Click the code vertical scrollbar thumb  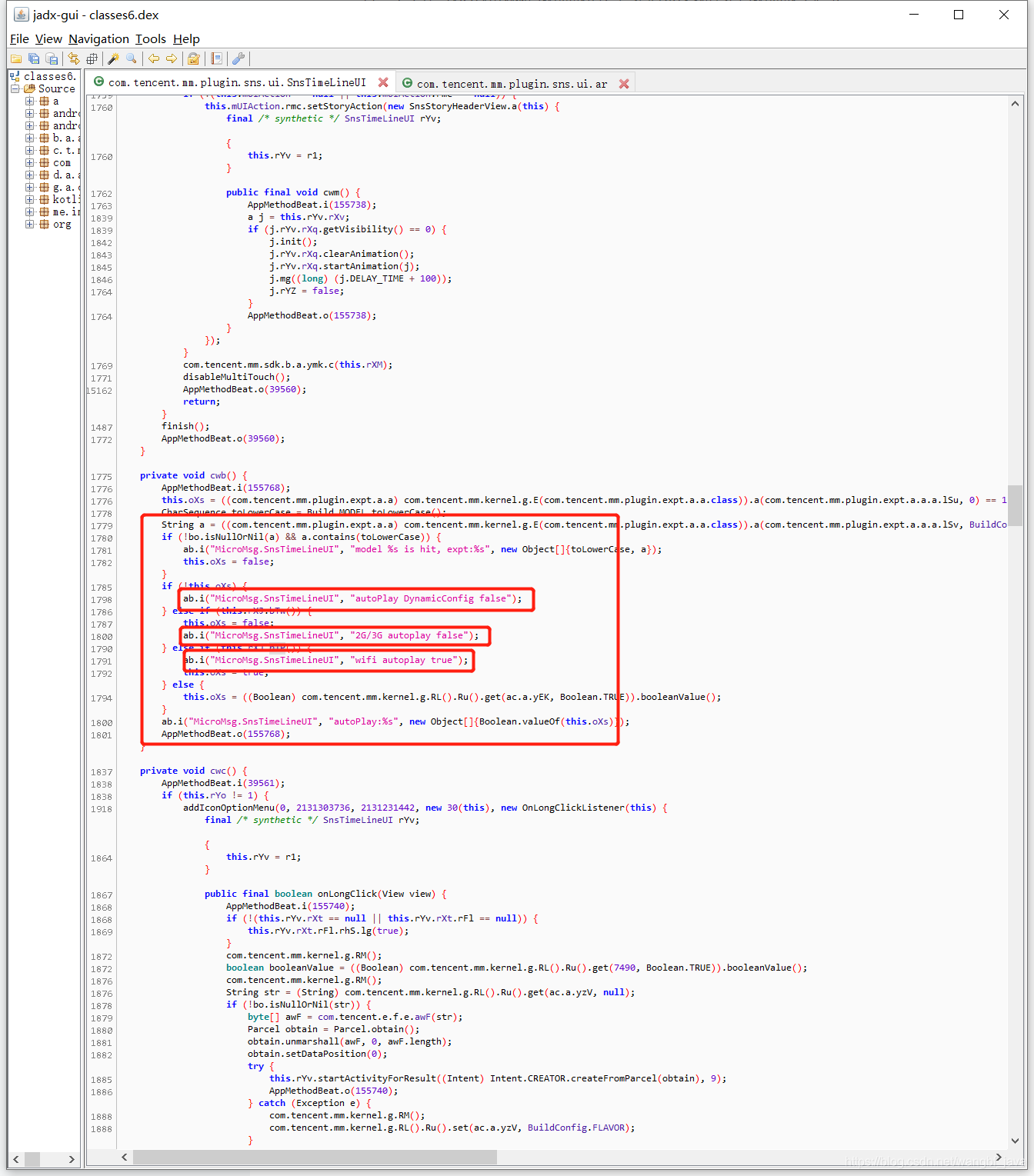click(x=1016, y=505)
